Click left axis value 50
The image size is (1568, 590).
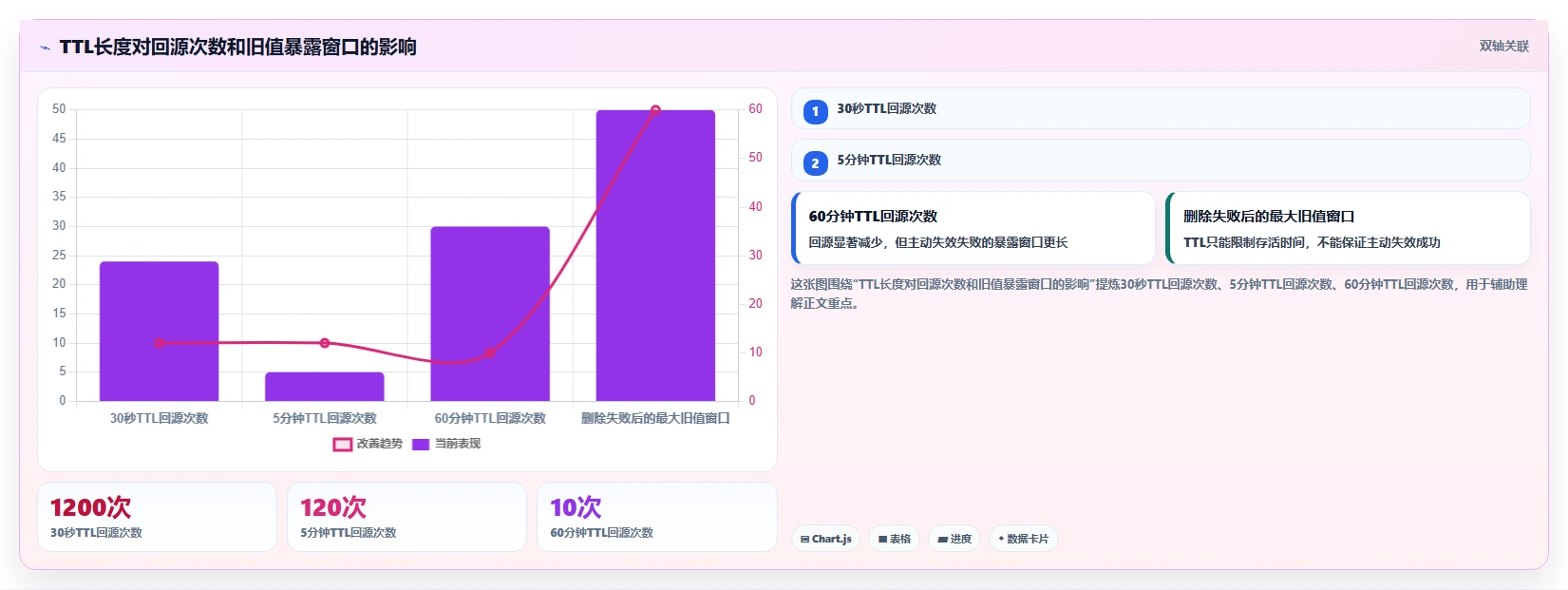point(59,109)
